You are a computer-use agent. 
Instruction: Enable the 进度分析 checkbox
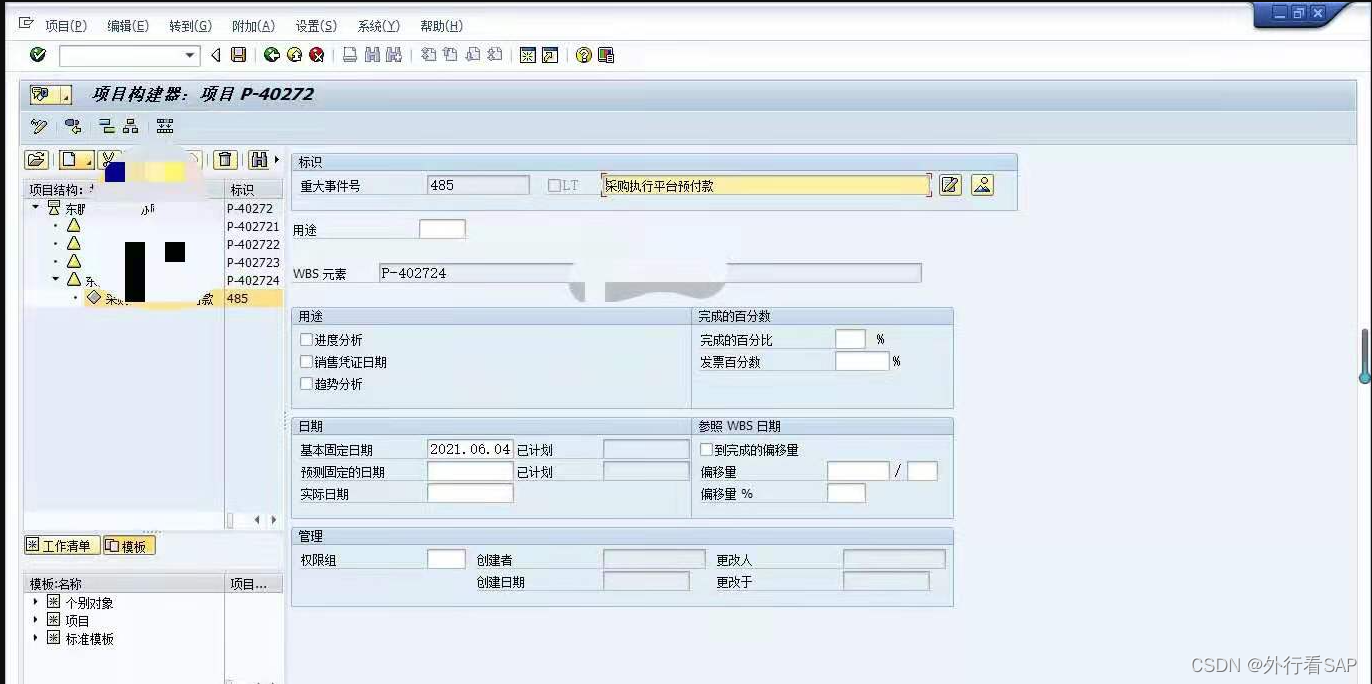tap(307, 340)
